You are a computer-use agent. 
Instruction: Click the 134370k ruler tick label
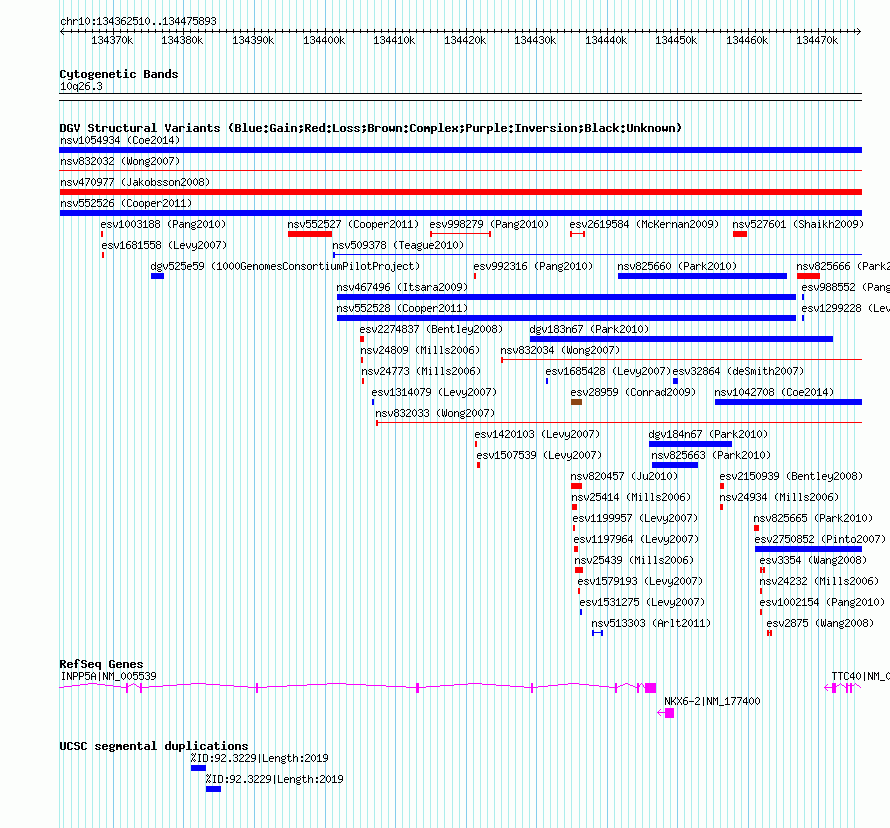pyautogui.click(x=112, y=40)
